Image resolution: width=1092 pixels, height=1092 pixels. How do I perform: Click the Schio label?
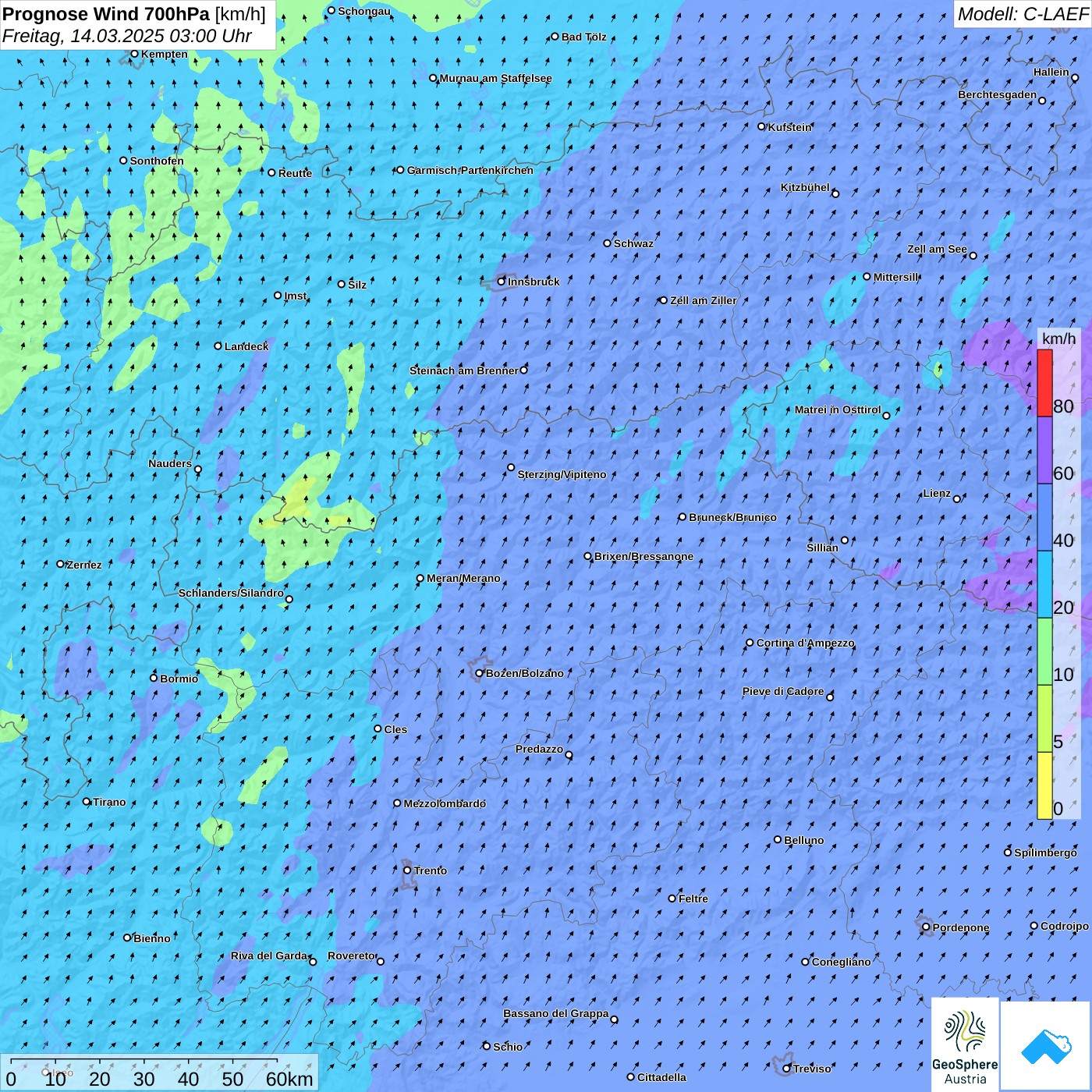click(x=508, y=1047)
